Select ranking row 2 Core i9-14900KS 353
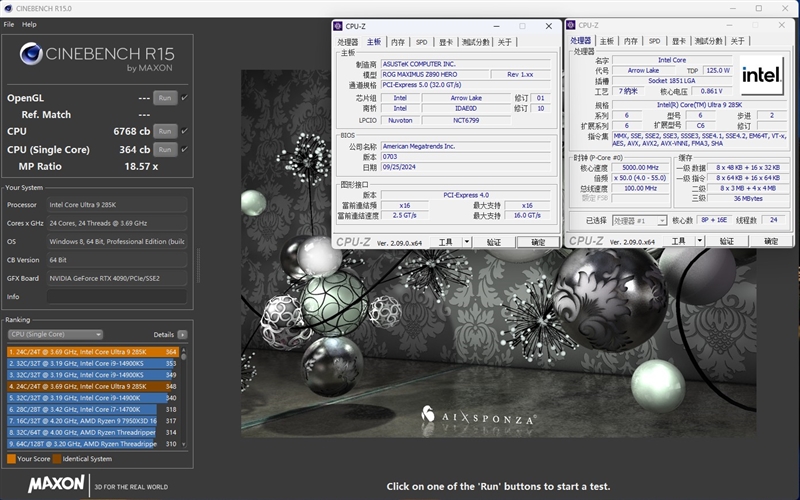The height and width of the screenshot is (500, 800). [93, 363]
